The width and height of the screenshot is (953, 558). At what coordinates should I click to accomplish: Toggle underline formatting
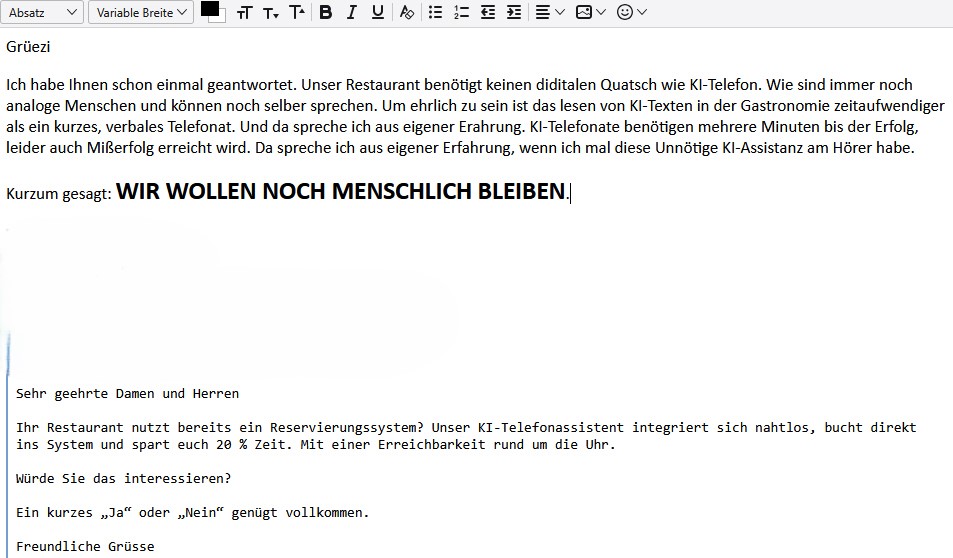[x=377, y=12]
